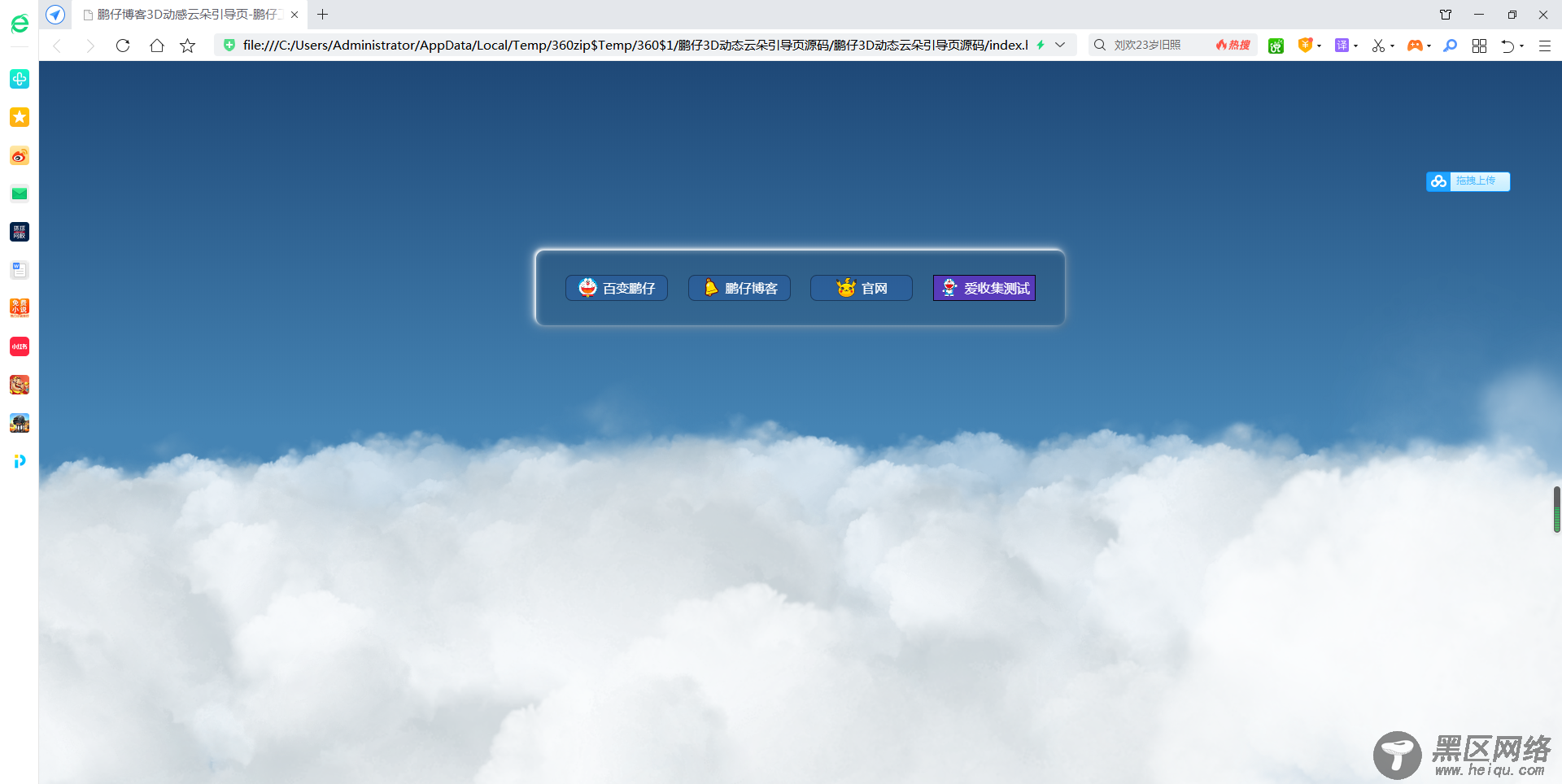Restore down the browser window
The width and height of the screenshot is (1562, 784).
[1512, 15]
